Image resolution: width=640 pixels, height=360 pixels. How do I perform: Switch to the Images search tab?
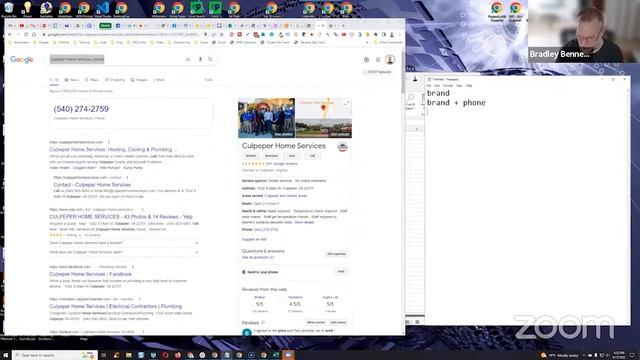(139, 80)
